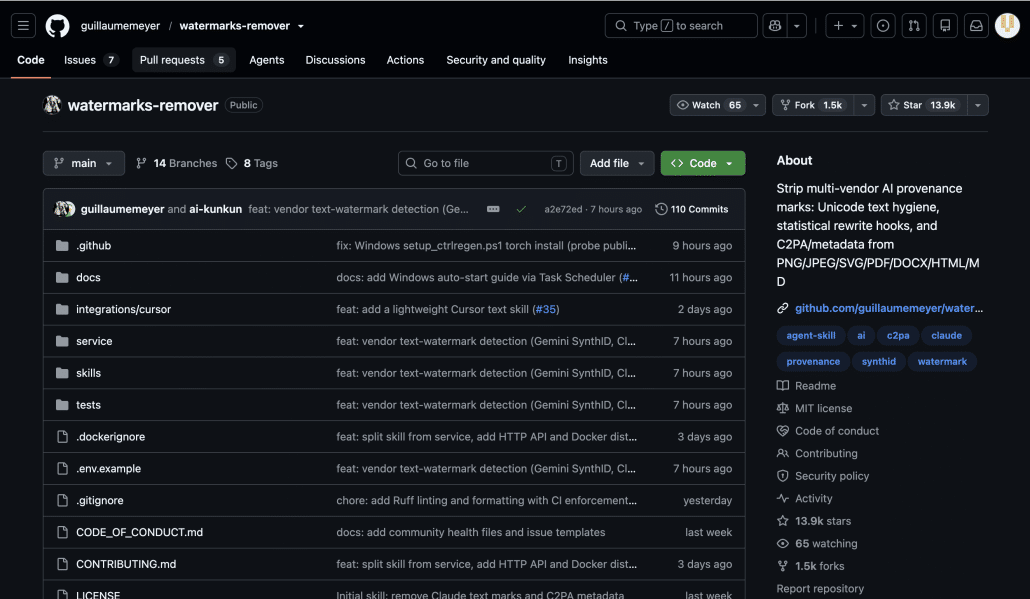
Task: Switch to the Code tab
Action: [31, 60]
